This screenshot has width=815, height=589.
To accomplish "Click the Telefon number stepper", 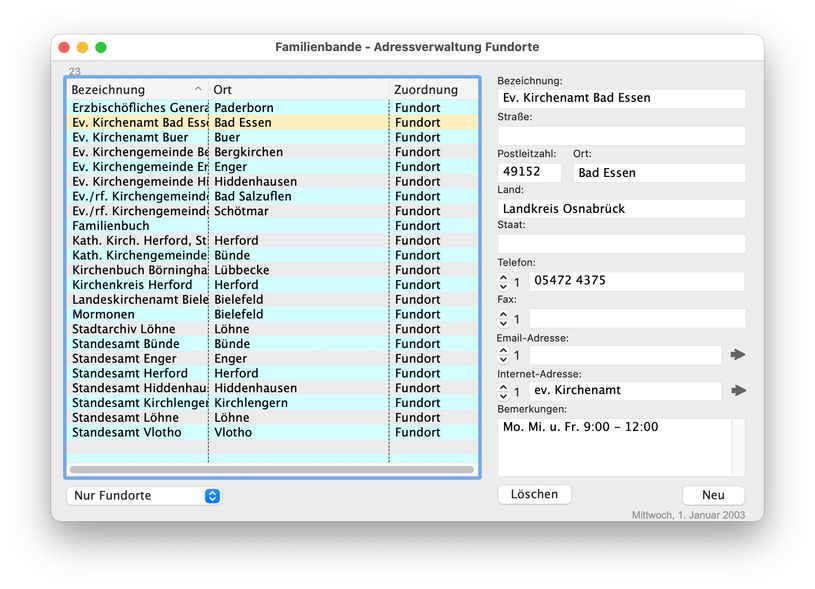I will [504, 283].
